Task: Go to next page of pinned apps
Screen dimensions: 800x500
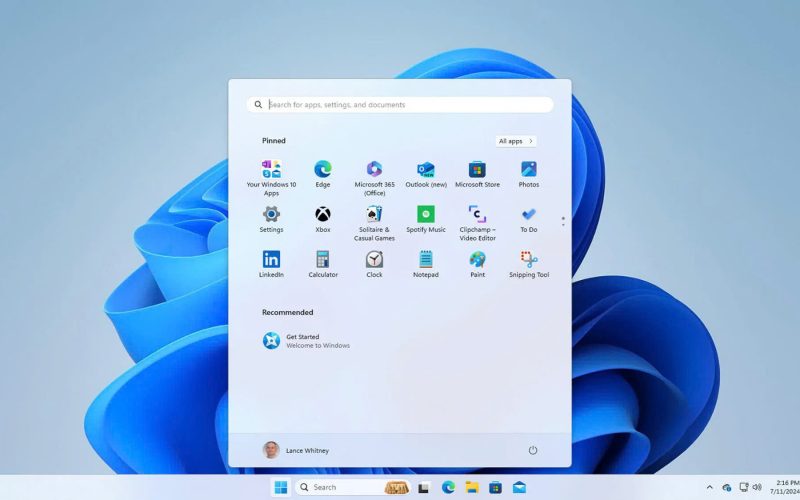Action: coord(563,224)
